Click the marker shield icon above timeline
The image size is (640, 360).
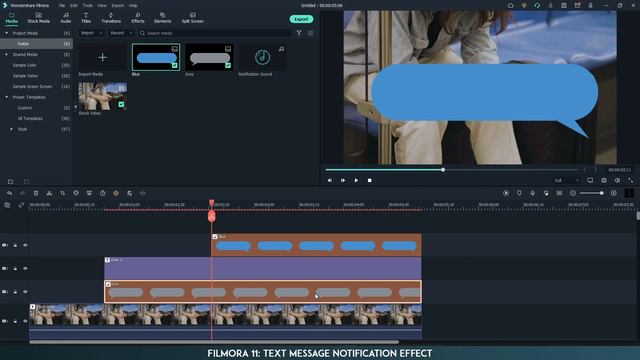pos(519,193)
